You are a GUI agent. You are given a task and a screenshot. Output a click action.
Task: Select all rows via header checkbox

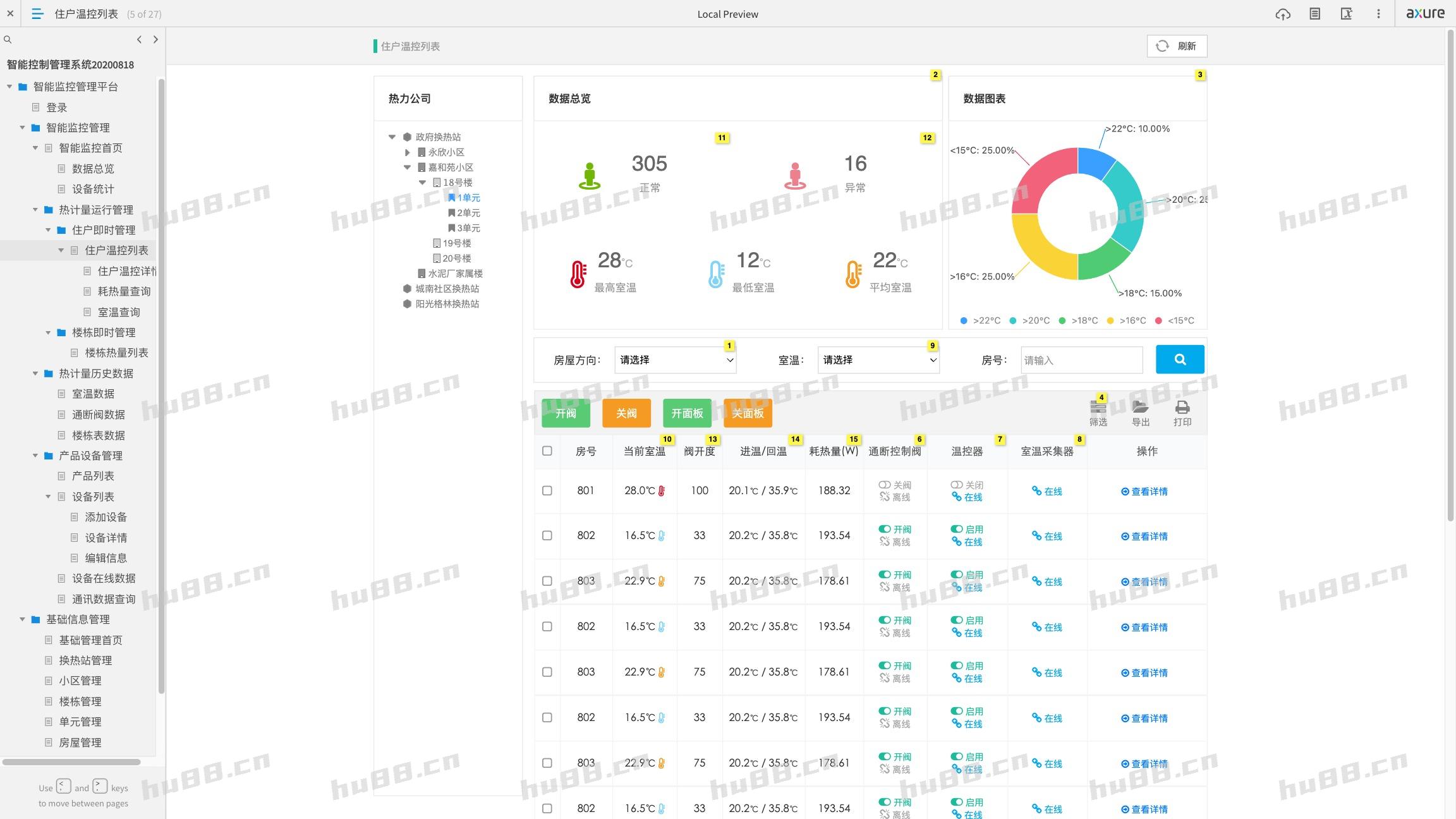[547, 451]
